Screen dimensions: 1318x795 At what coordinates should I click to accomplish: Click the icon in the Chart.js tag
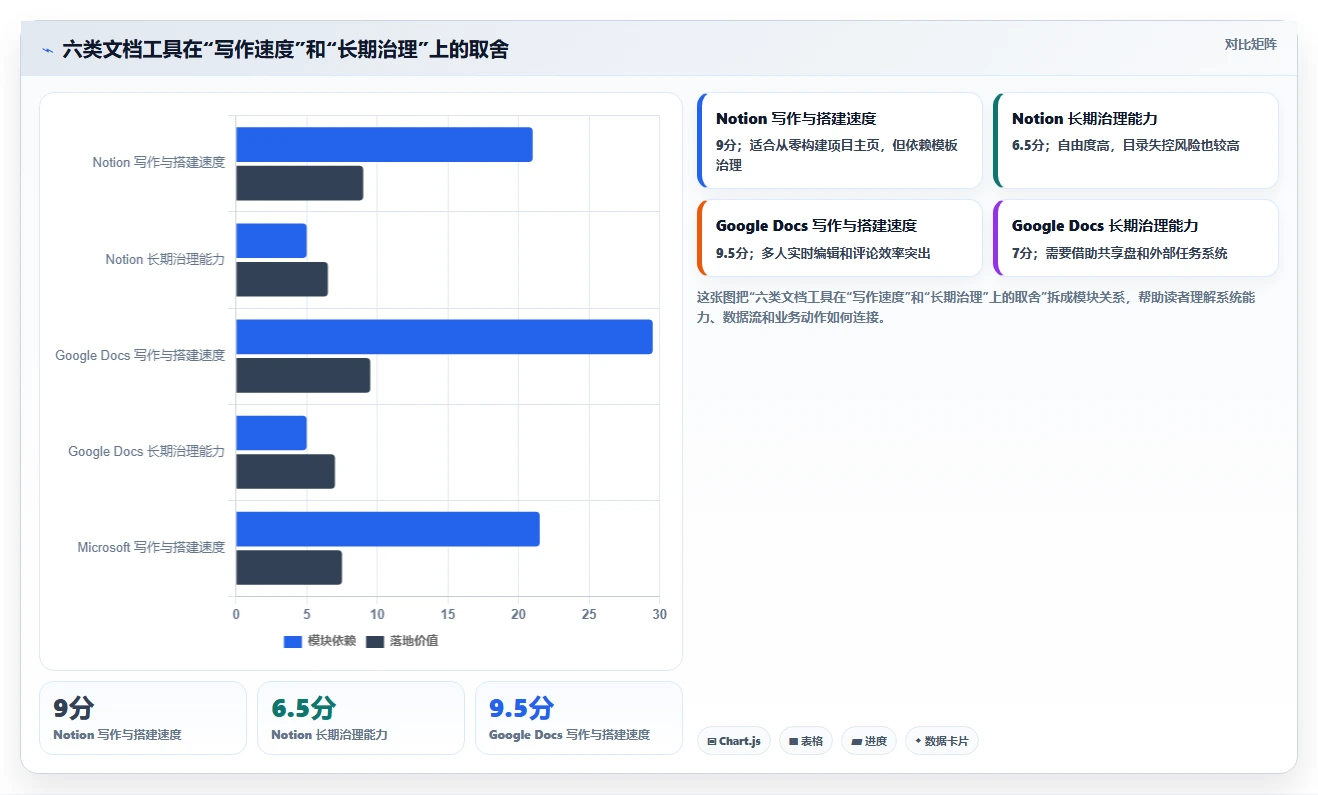[x=711, y=742]
